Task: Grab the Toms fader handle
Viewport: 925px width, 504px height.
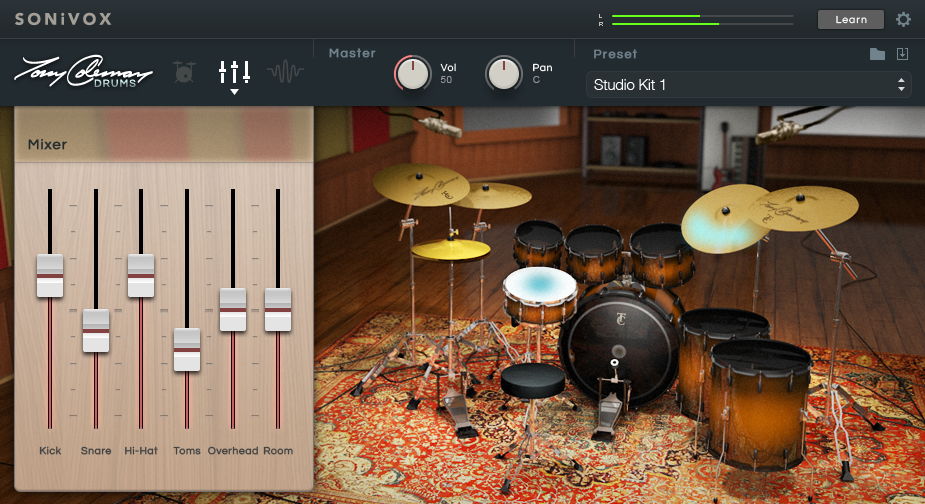Action: pyautogui.click(x=187, y=349)
